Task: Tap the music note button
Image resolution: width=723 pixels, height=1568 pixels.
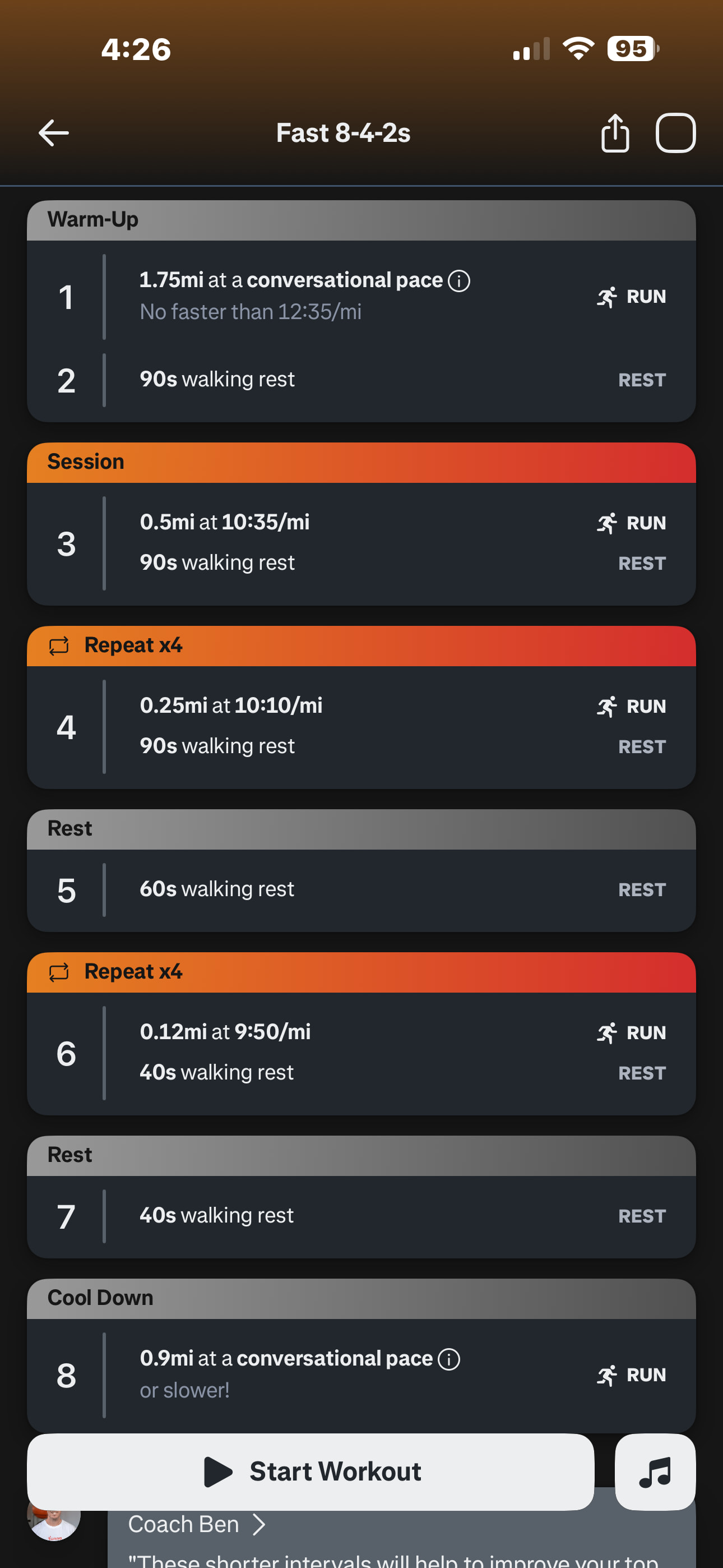Action: (x=655, y=1472)
